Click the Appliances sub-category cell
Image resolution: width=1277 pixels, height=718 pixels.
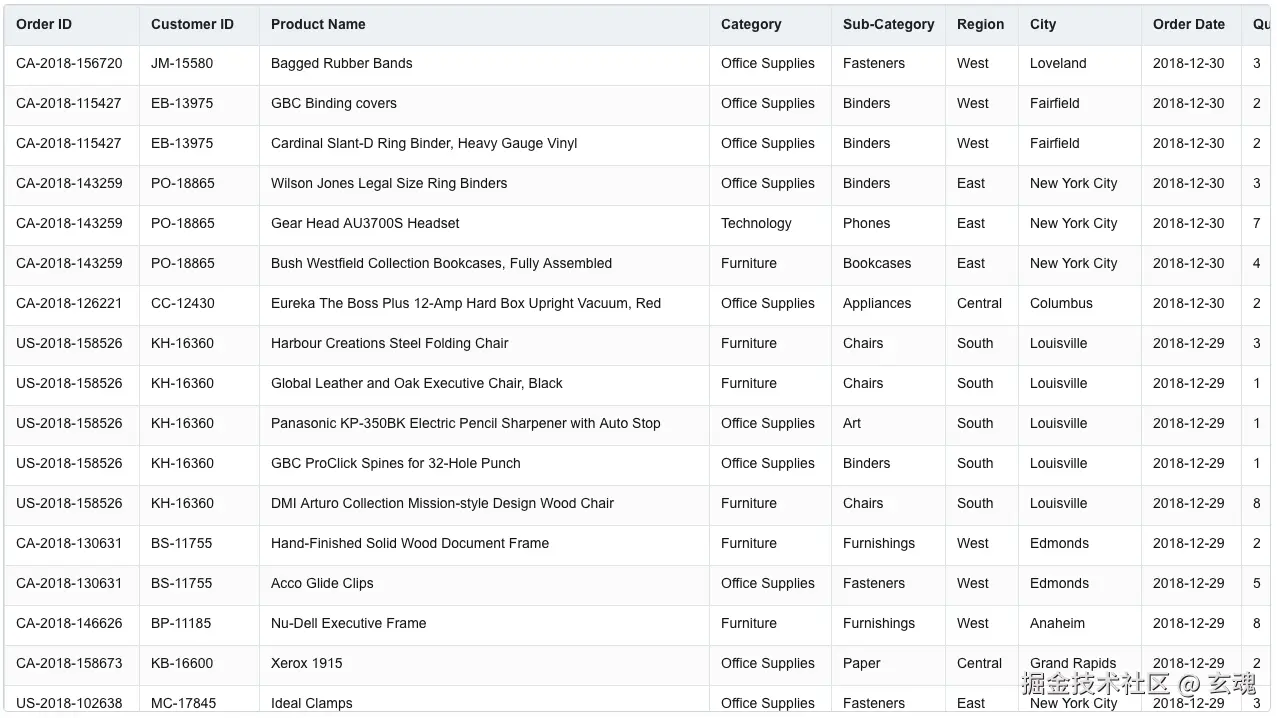point(877,303)
